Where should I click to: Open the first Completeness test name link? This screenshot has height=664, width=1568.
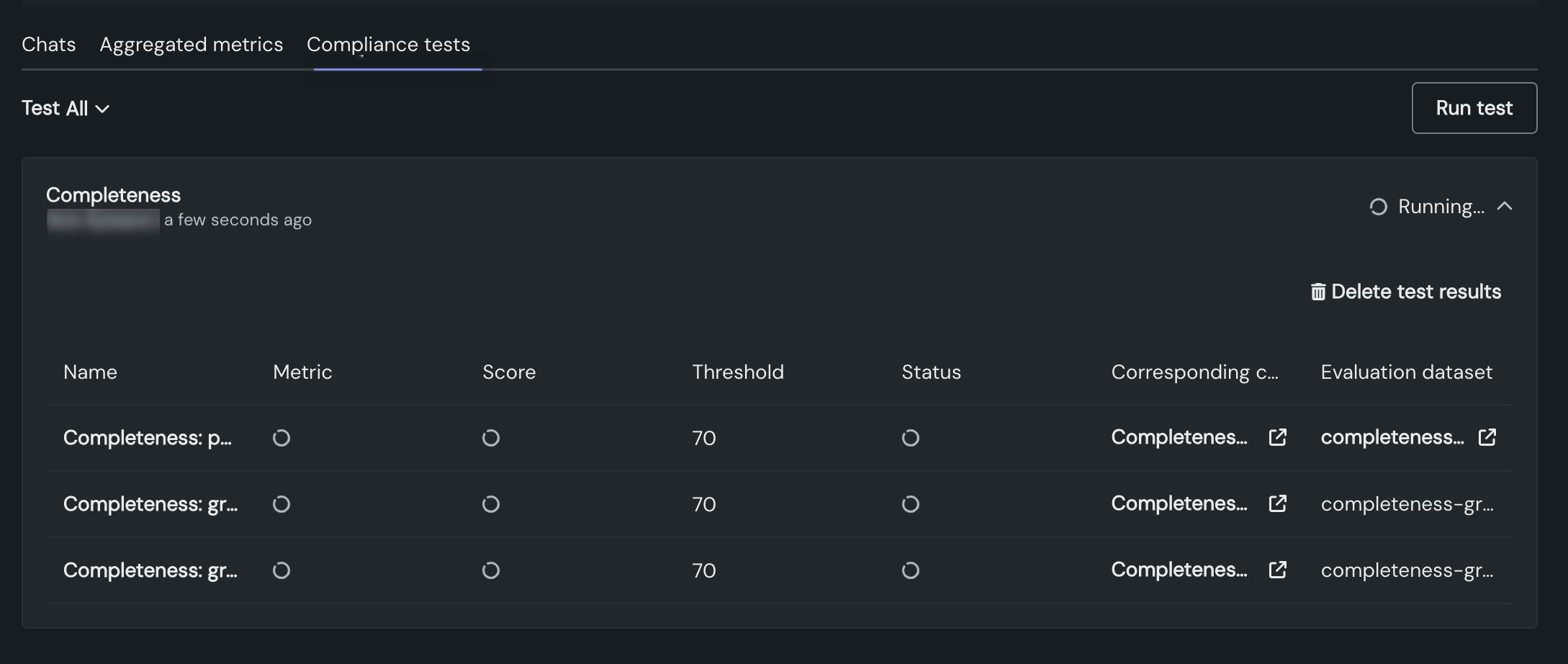[x=148, y=438]
